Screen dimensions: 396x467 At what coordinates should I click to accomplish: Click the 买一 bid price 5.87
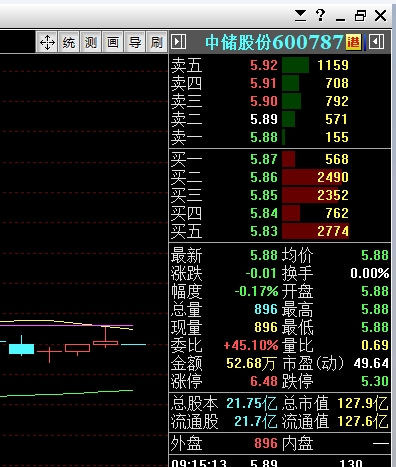coord(264,159)
